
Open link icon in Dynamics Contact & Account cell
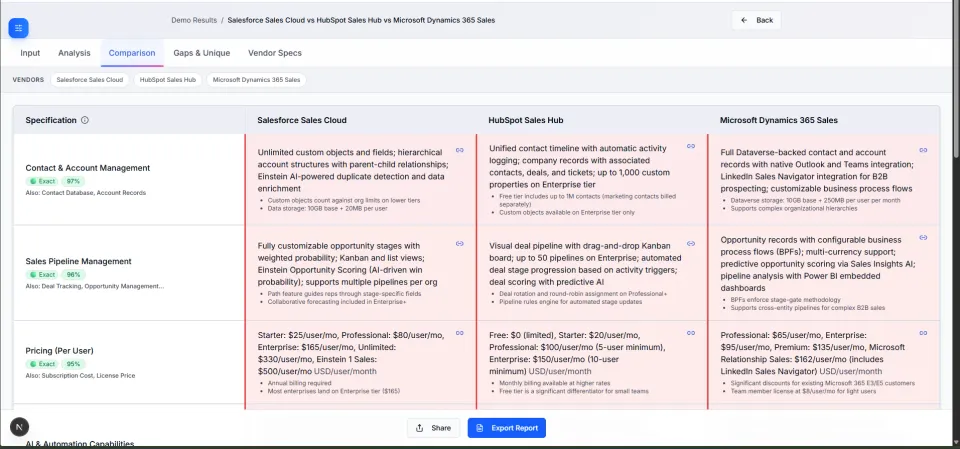tap(923, 150)
